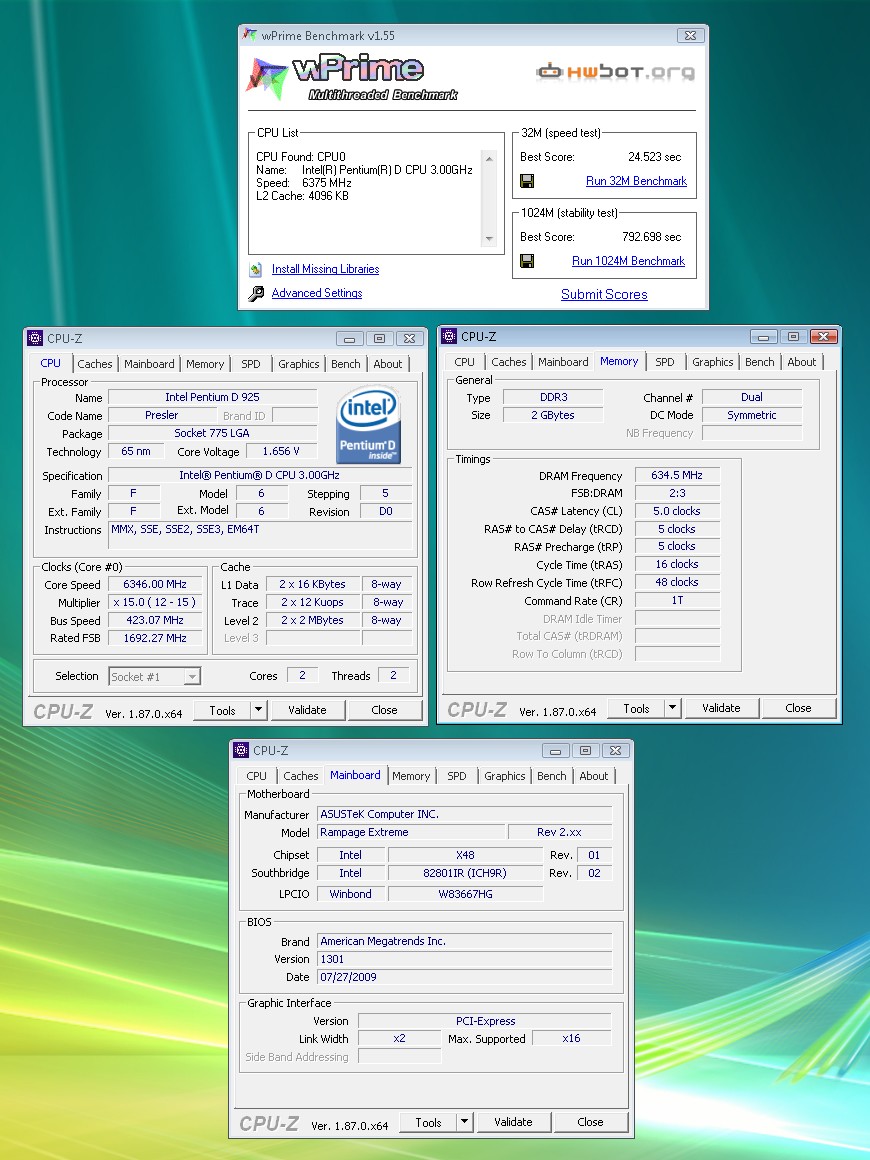Select the processor name Intel Pentium D 925

pyautogui.click(x=212, y=397)
